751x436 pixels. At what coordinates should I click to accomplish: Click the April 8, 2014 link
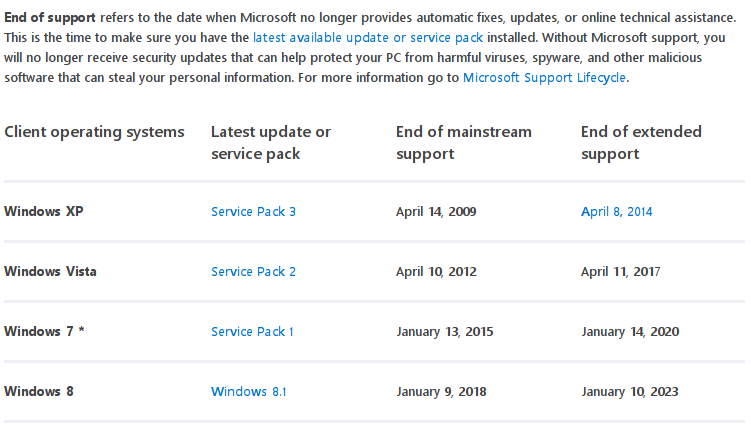(x=616, y=212)
